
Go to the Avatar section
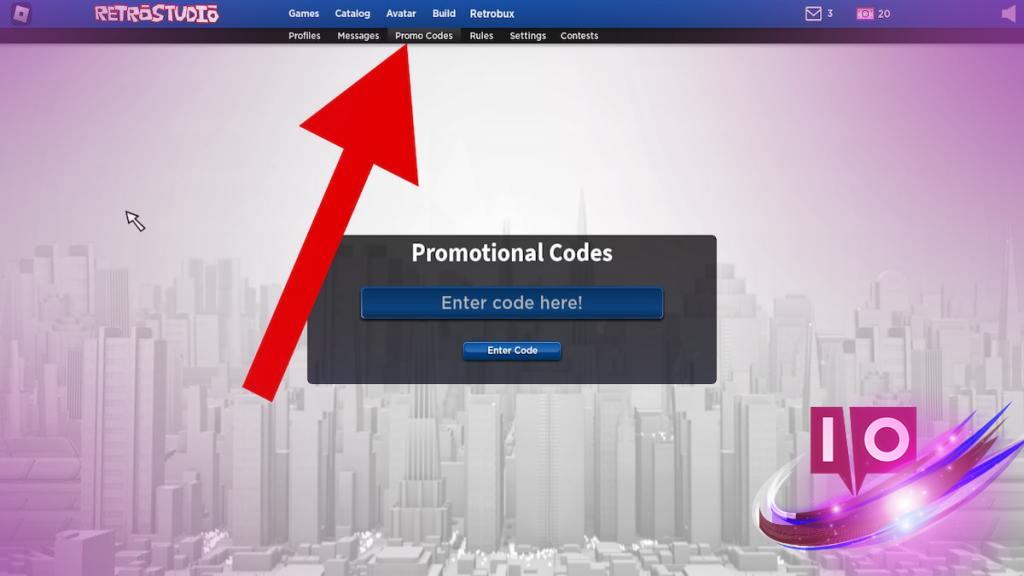click(x=401, y=13)
